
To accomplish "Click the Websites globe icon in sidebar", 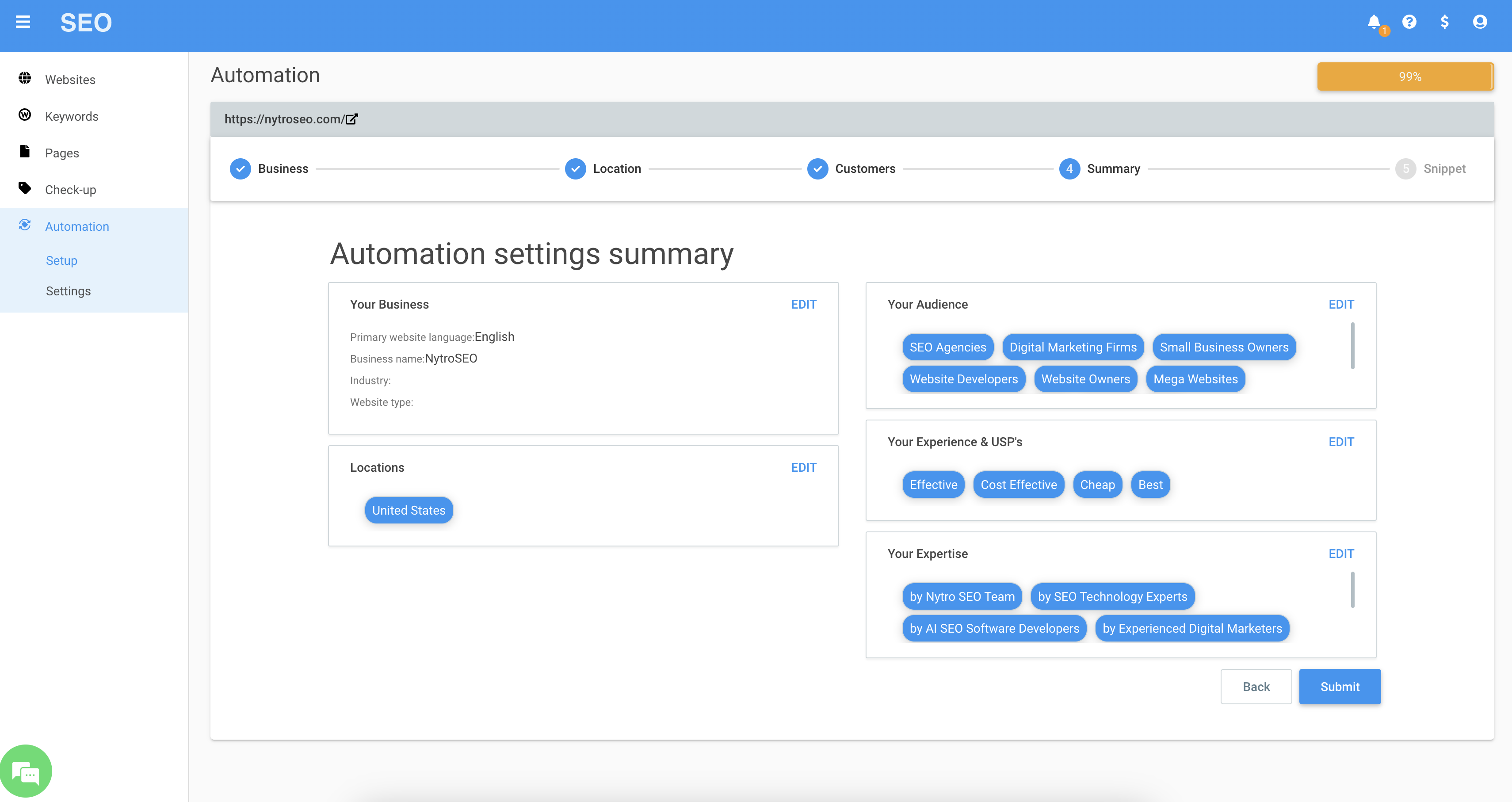I will point(25,78).
